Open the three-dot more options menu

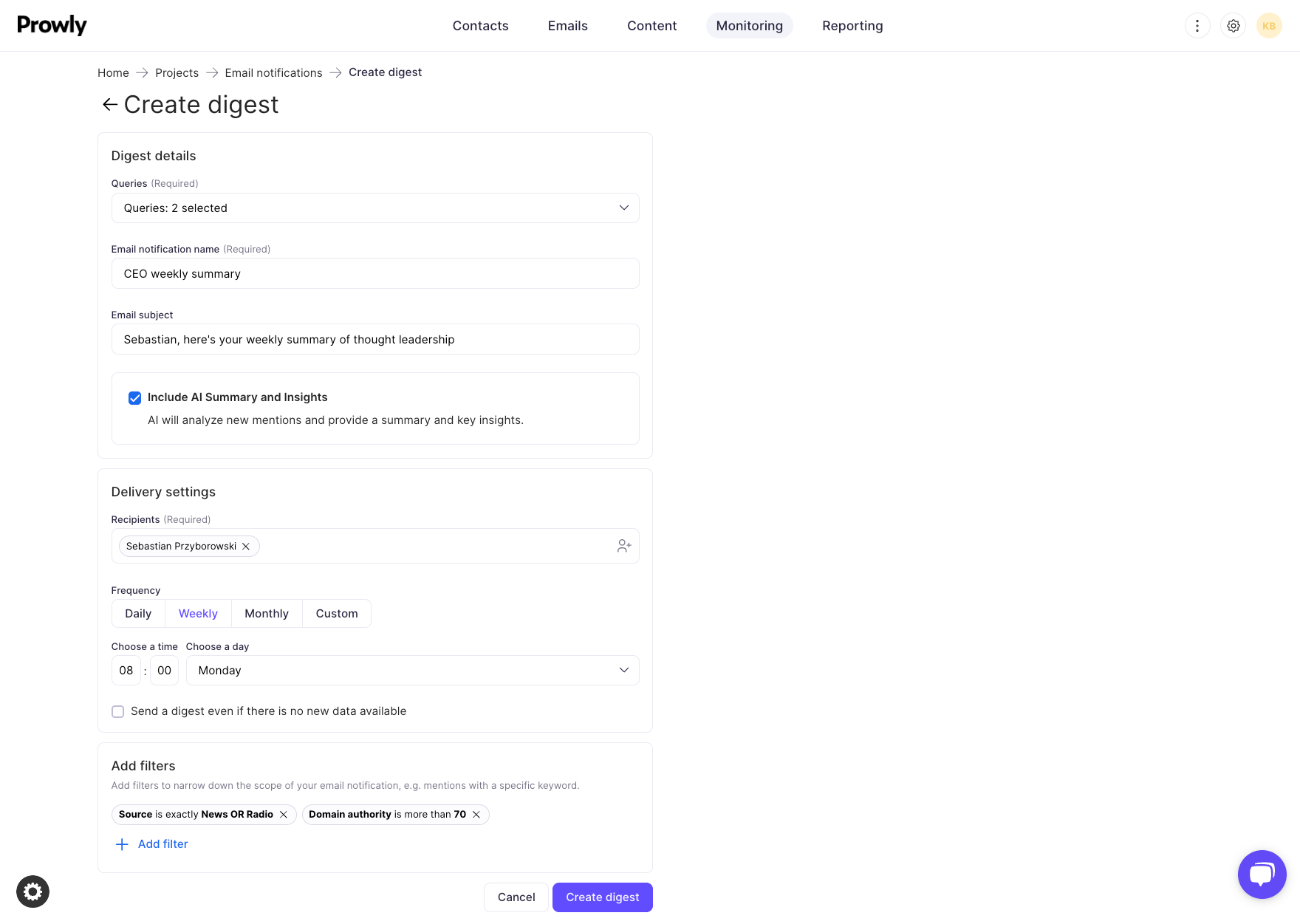pos(1197,26)
